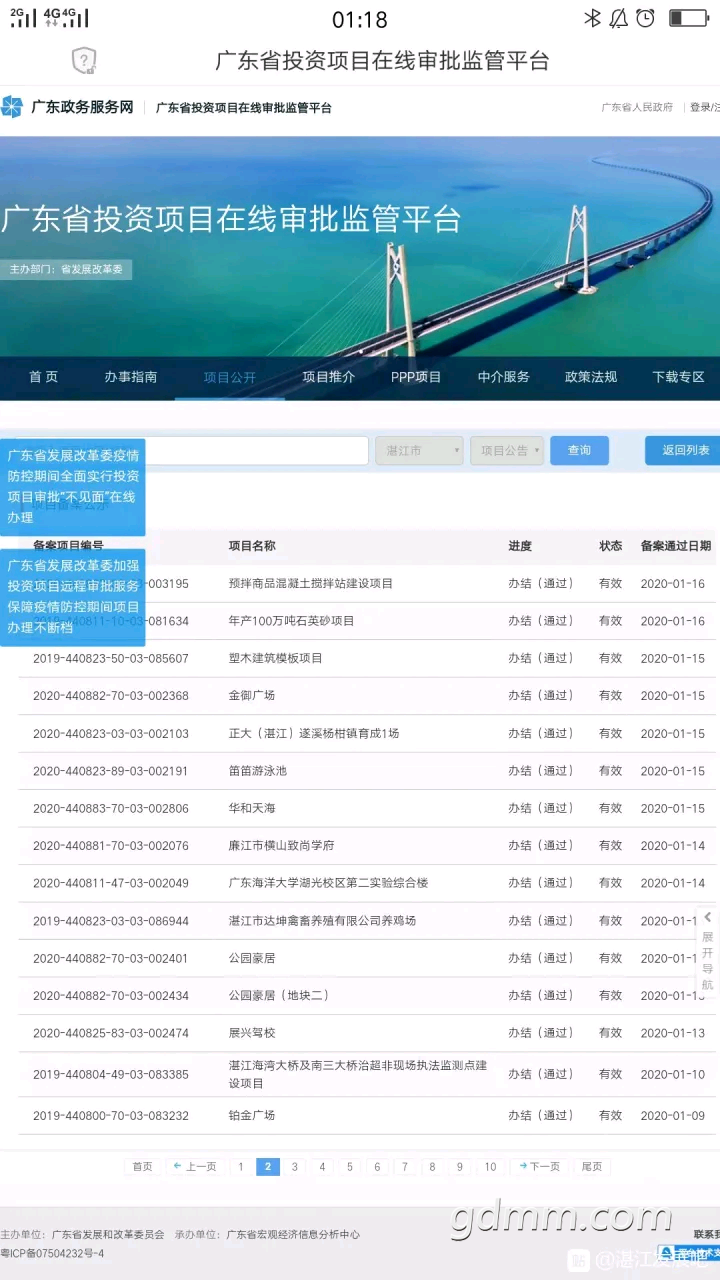
Task: Select current page 2 in pagination
Action: click(x=268, y=1167)
